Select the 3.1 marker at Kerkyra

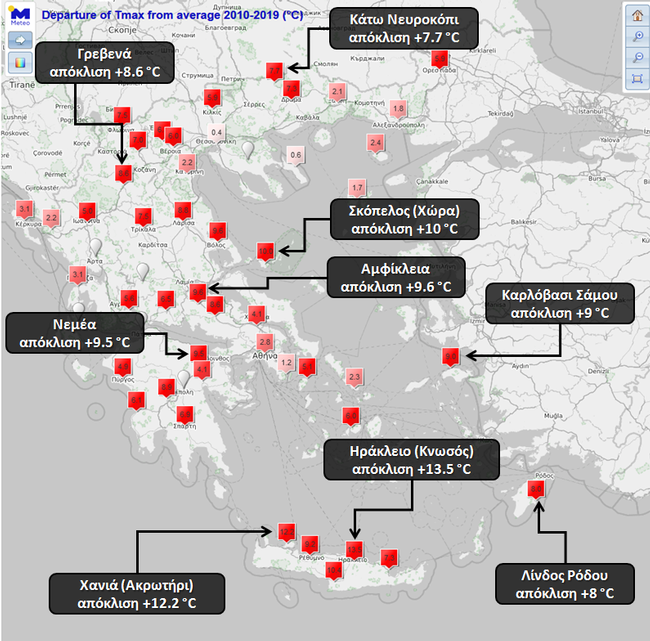pos(25,209)
